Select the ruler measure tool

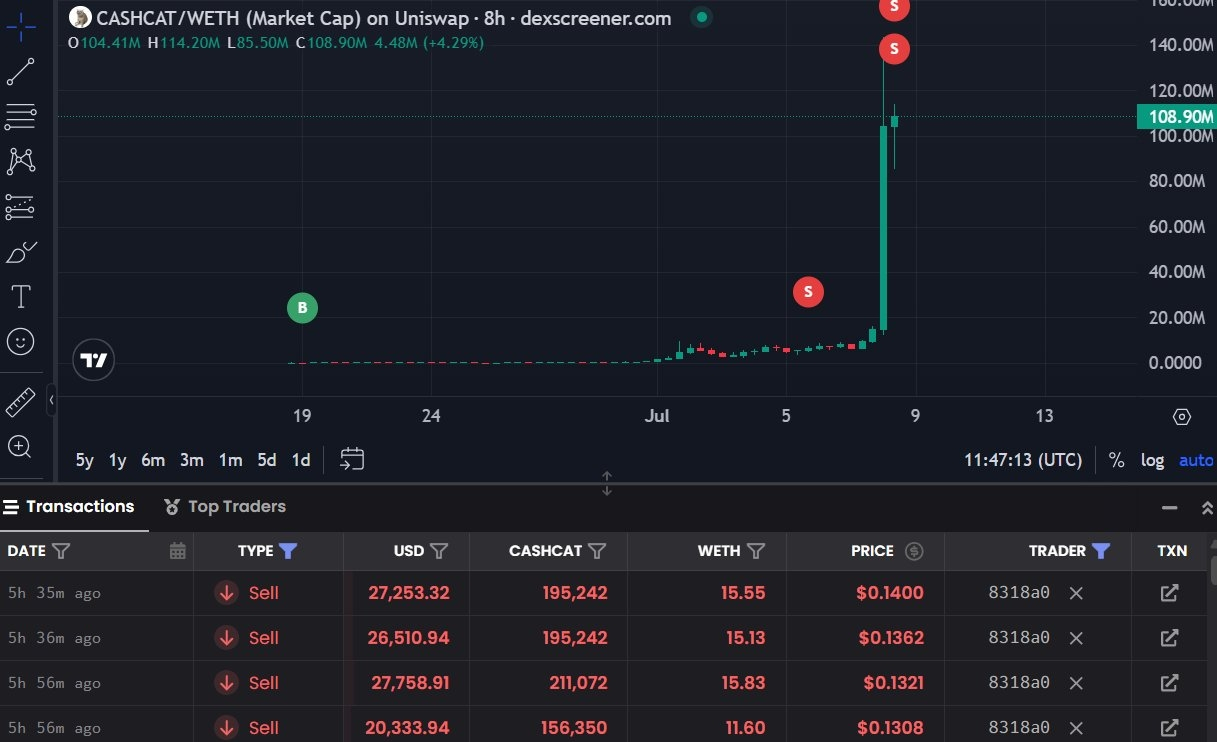tap(21, 402)
